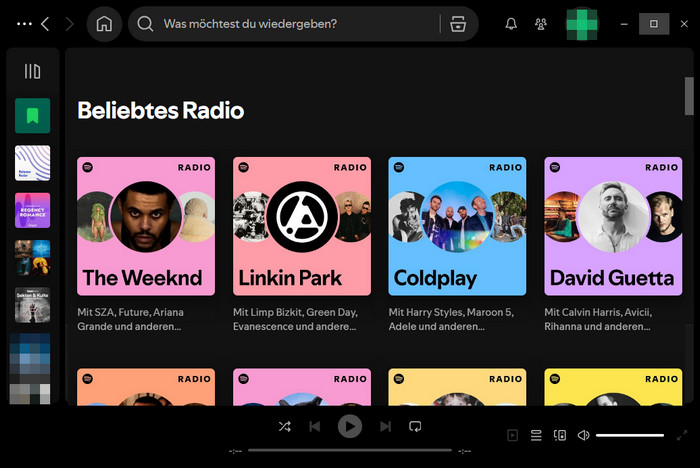
Task: Open the pixelated gray thumbnail at the sidebar bottom
Action: 30,394
